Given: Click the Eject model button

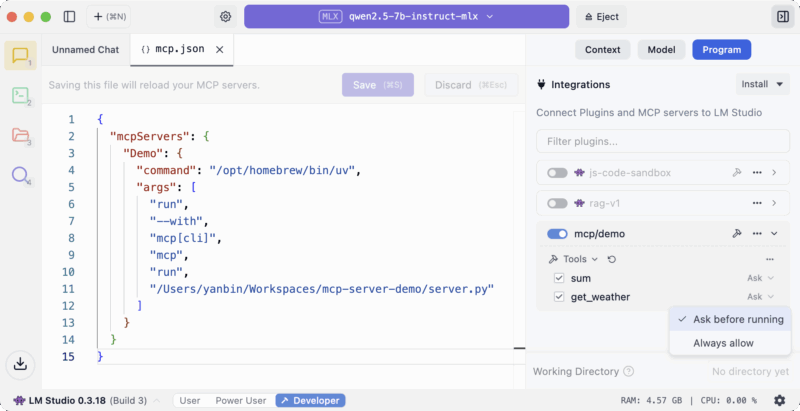Looking at the screenshot, I should [601, 17].
